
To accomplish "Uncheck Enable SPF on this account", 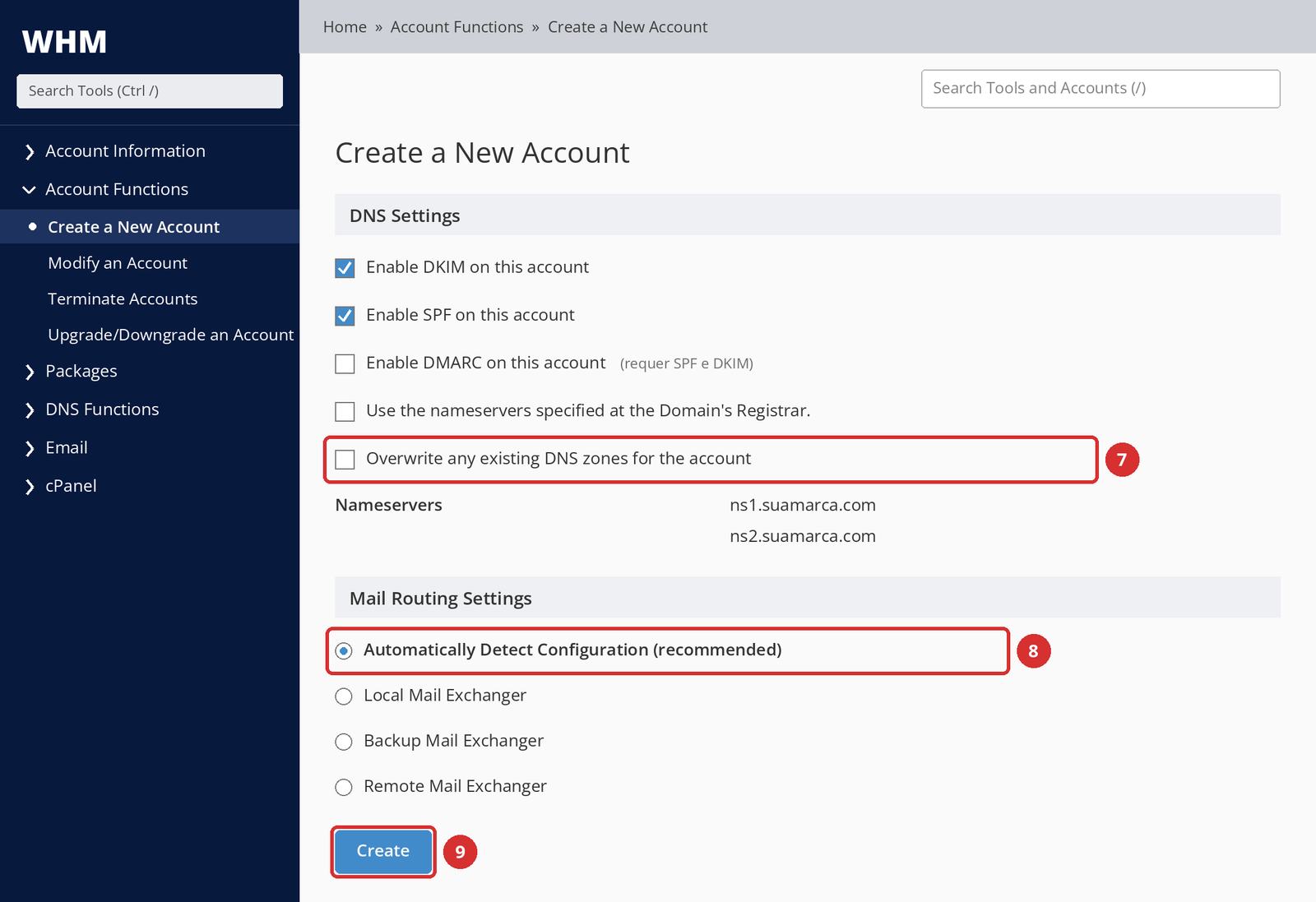I will (345, 316).
